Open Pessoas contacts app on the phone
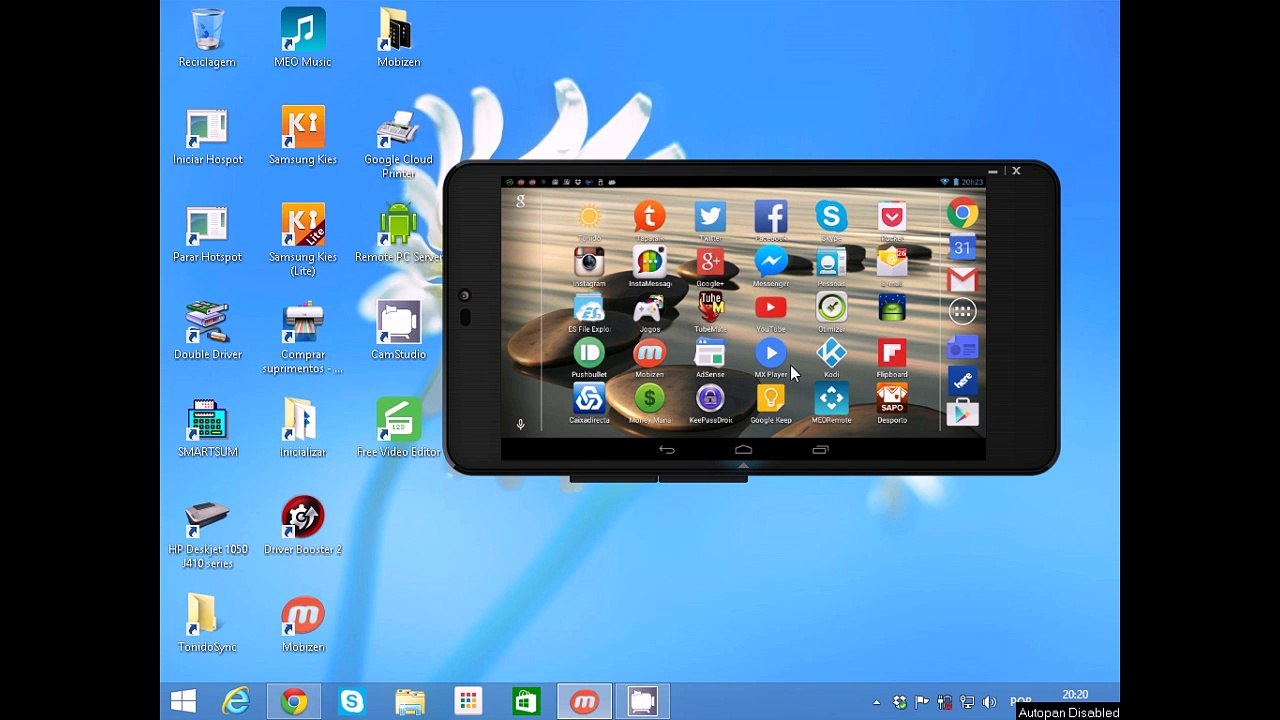Image resolution: width=1280 pixels, height=720 pixels. point(831,262)
